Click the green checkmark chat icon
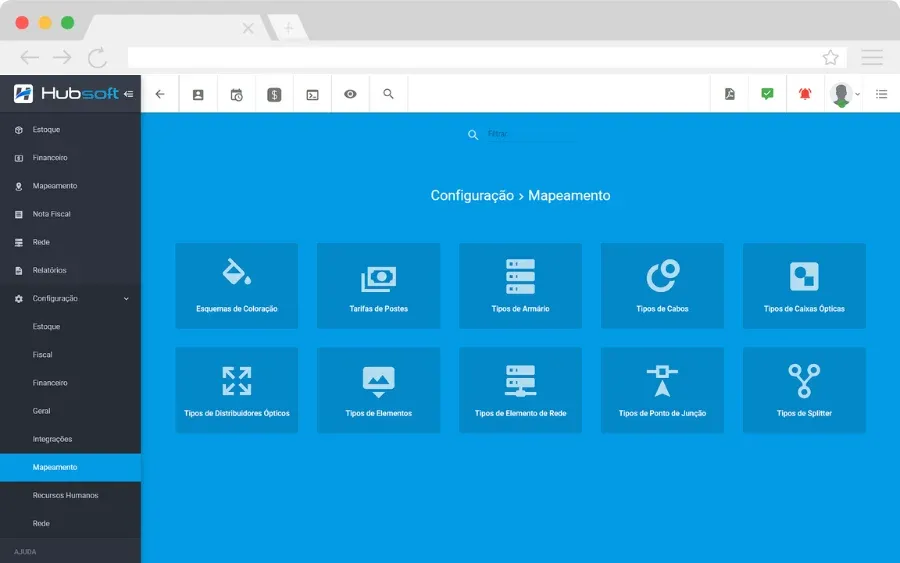The image size is (900, 563). [767, 94]
